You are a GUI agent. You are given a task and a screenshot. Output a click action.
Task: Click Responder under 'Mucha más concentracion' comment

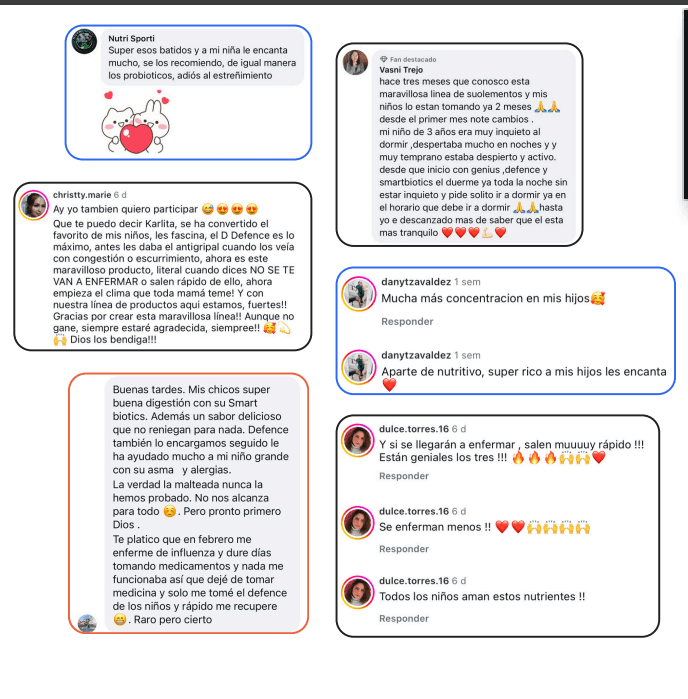[x=407, y=321]
